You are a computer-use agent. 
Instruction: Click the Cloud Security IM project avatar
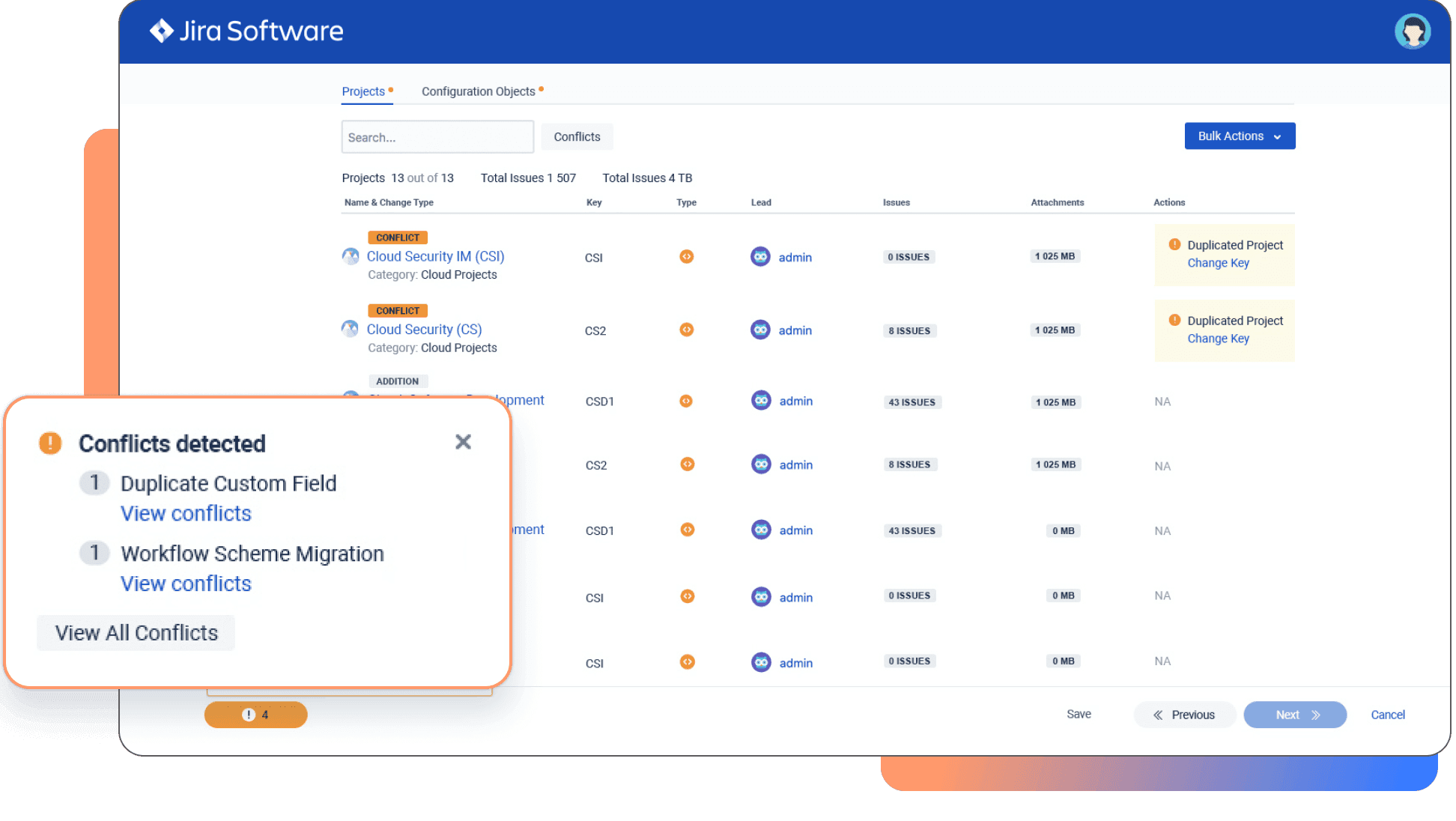(x=350, y=256)
